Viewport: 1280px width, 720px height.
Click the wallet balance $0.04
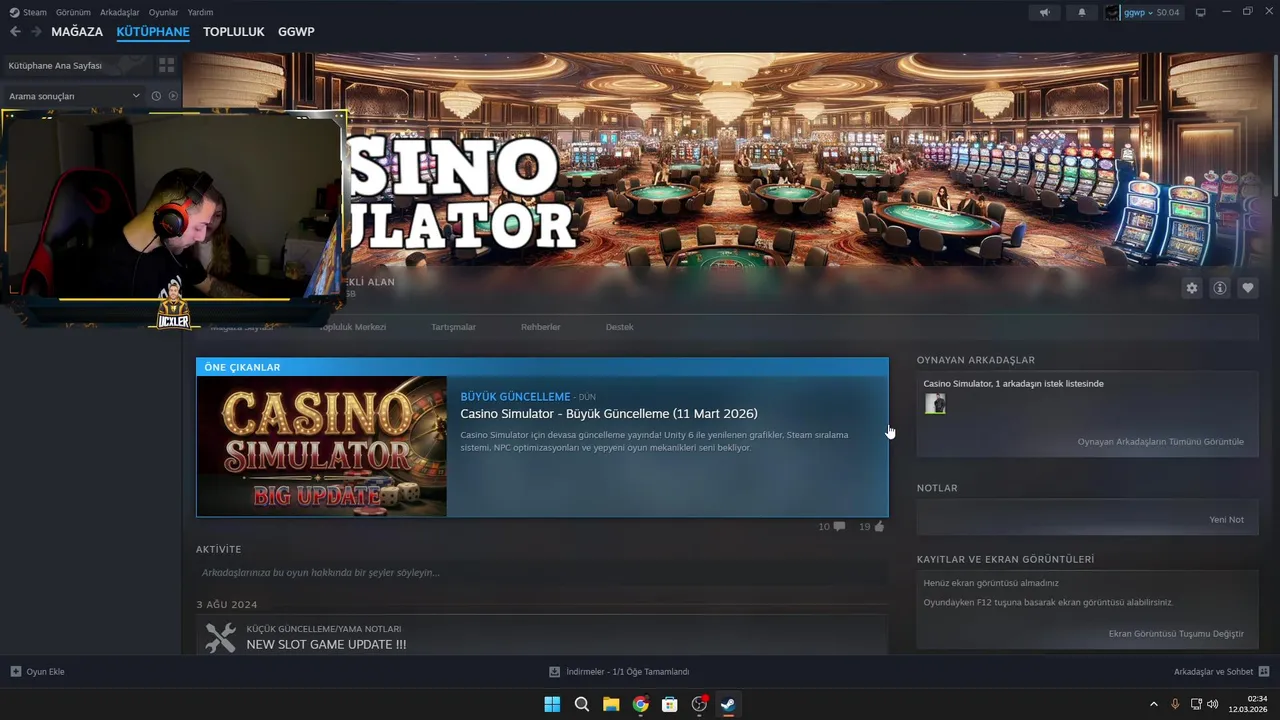[1168, 12]
